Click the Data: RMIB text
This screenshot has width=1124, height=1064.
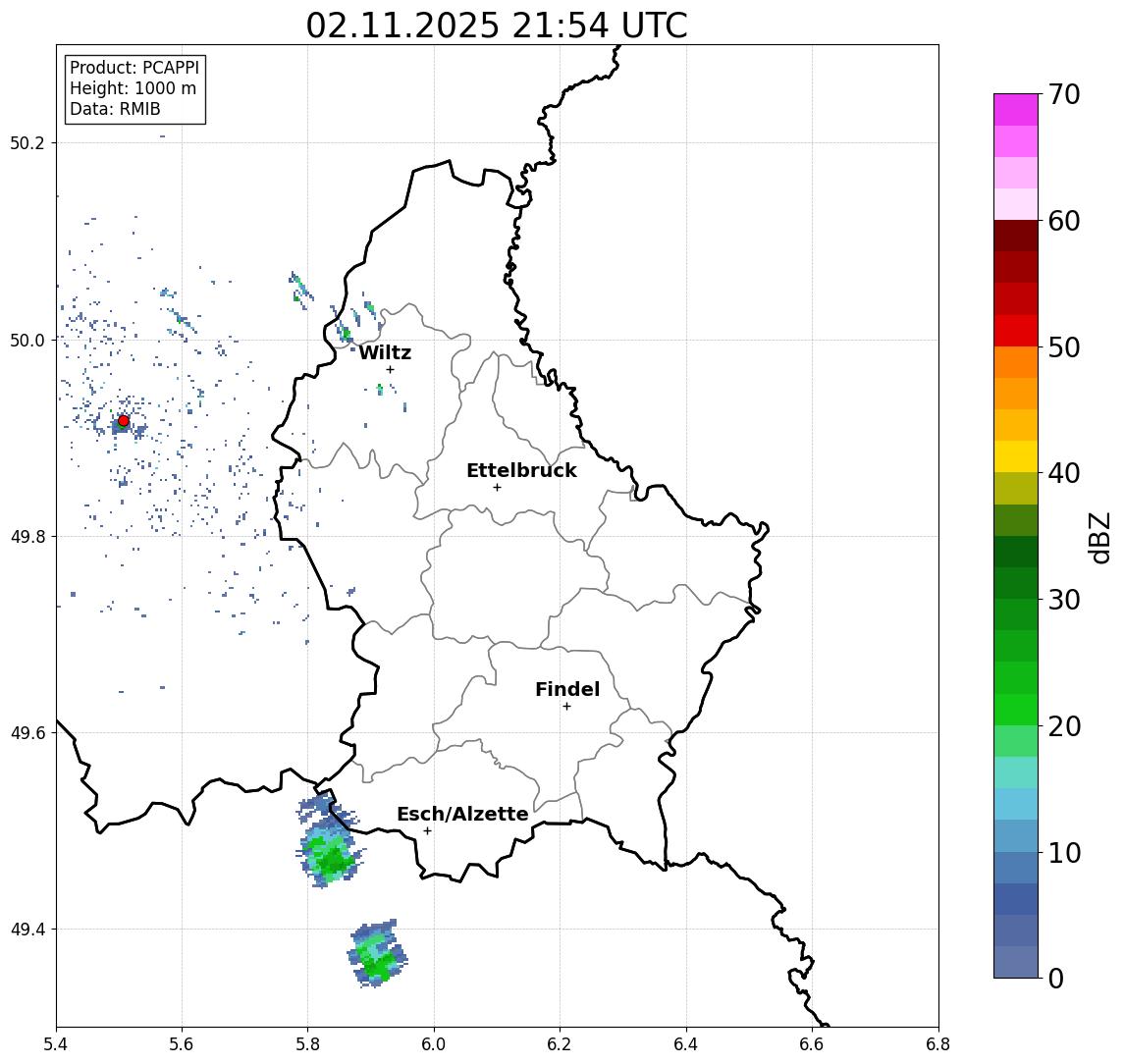tap(115, 109)
